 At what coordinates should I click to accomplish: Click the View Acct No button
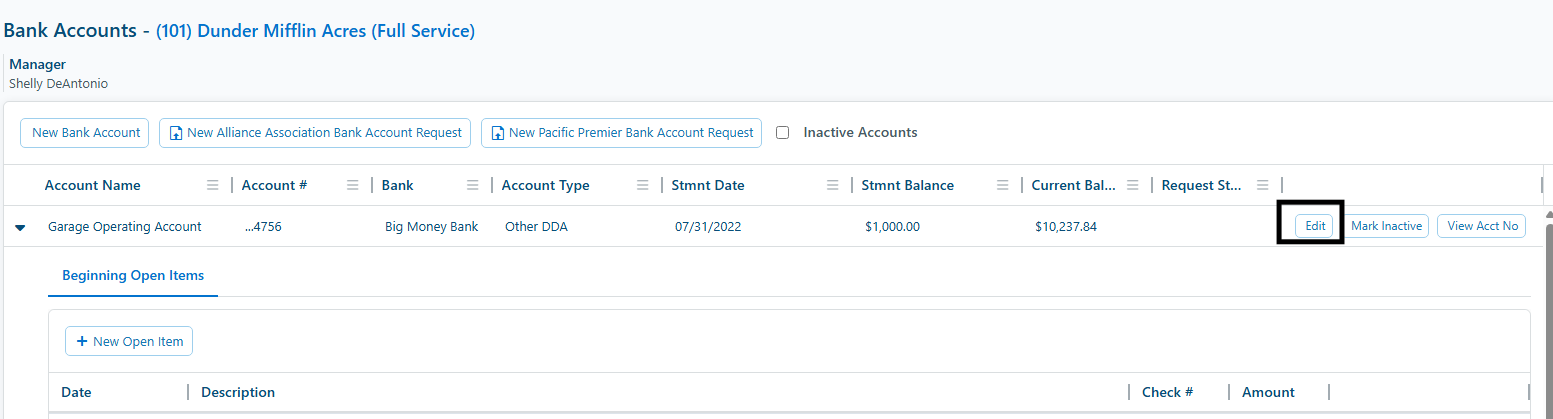(1482, 226)
